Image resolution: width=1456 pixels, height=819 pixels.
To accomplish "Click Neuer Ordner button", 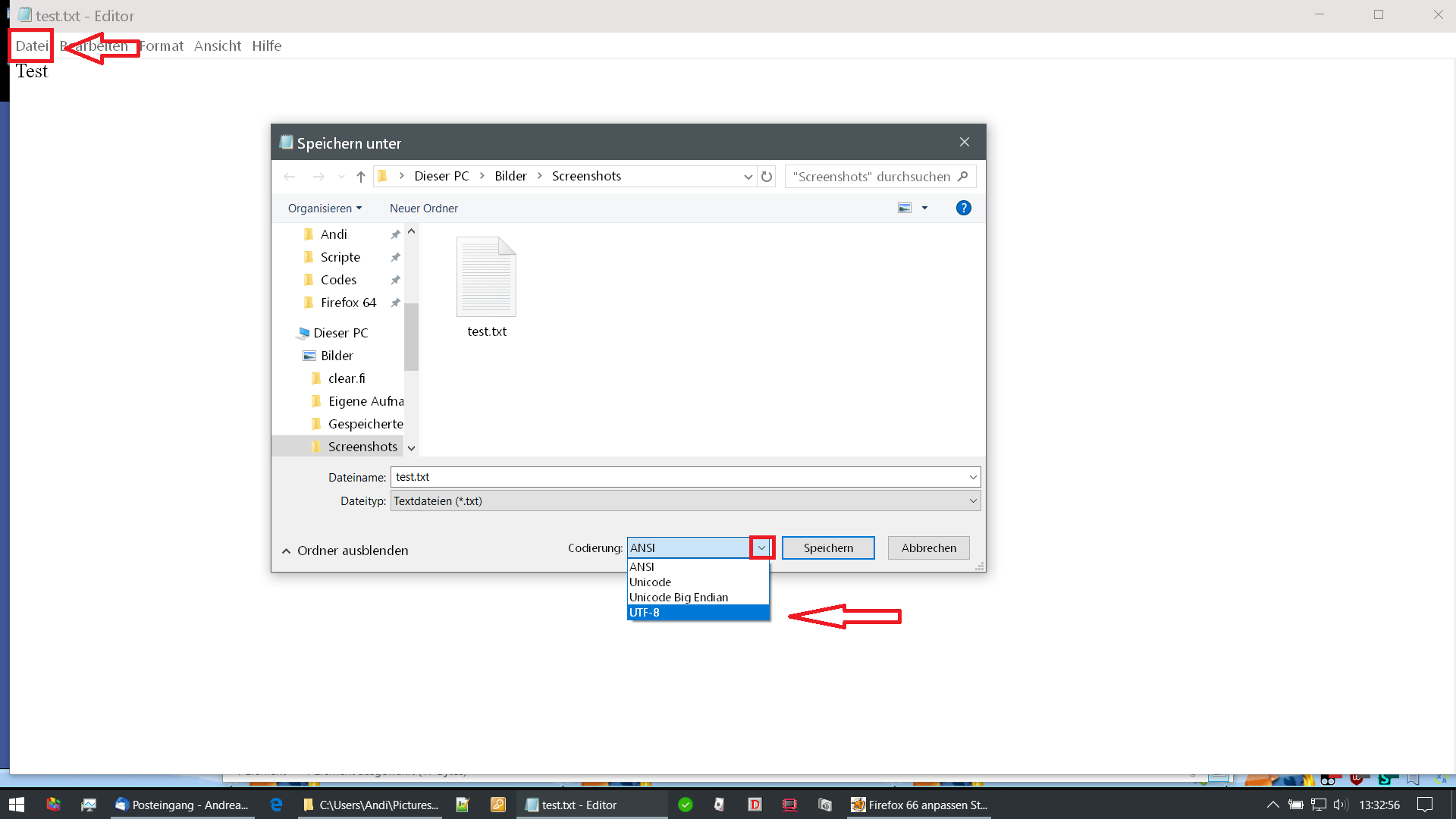I will (x=423, y=208).
